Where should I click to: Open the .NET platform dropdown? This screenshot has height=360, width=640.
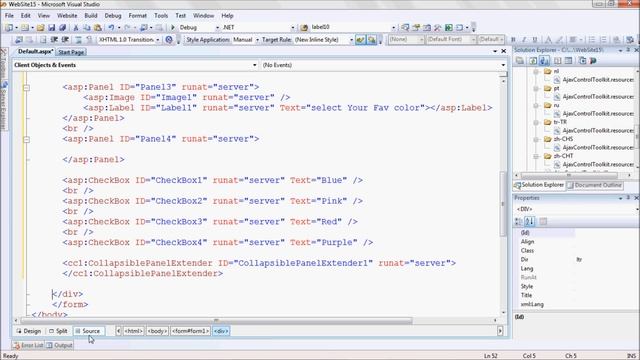(x=292, y=28)
